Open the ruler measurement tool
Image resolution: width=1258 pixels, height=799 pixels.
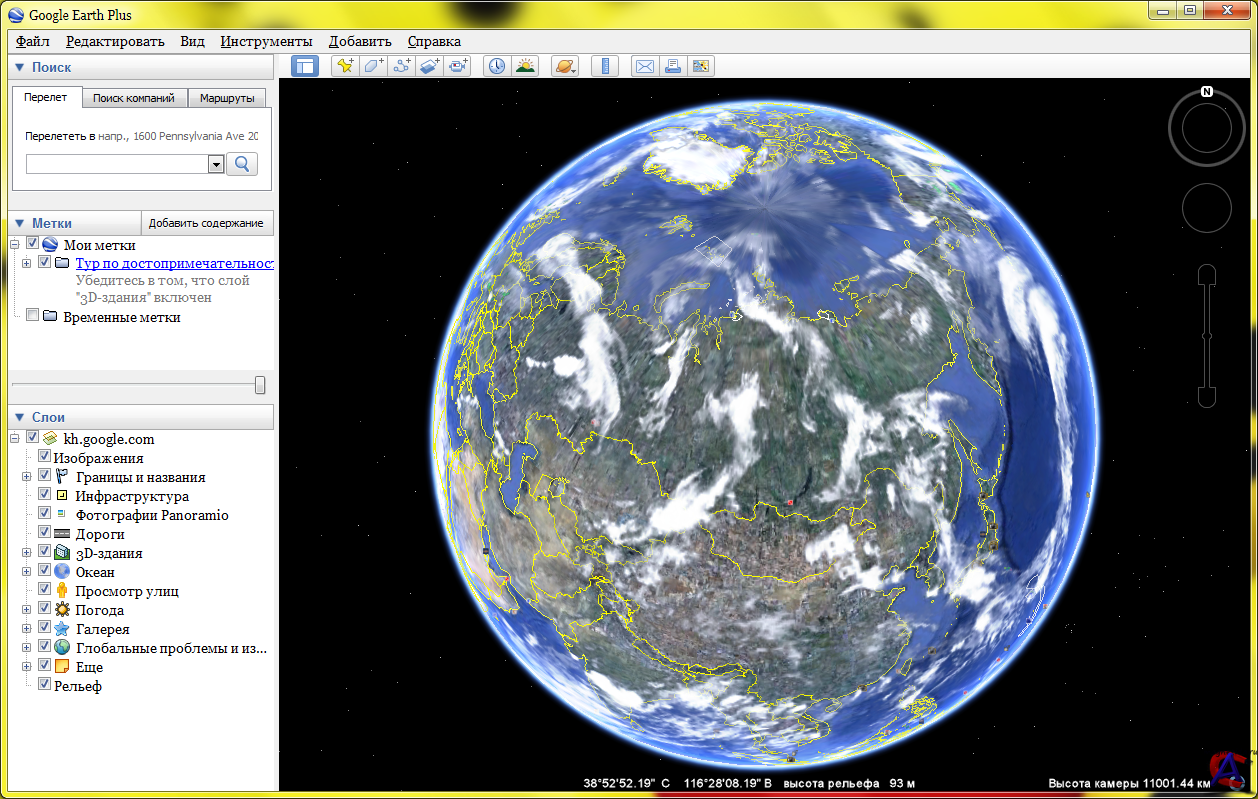coord(604,66)
